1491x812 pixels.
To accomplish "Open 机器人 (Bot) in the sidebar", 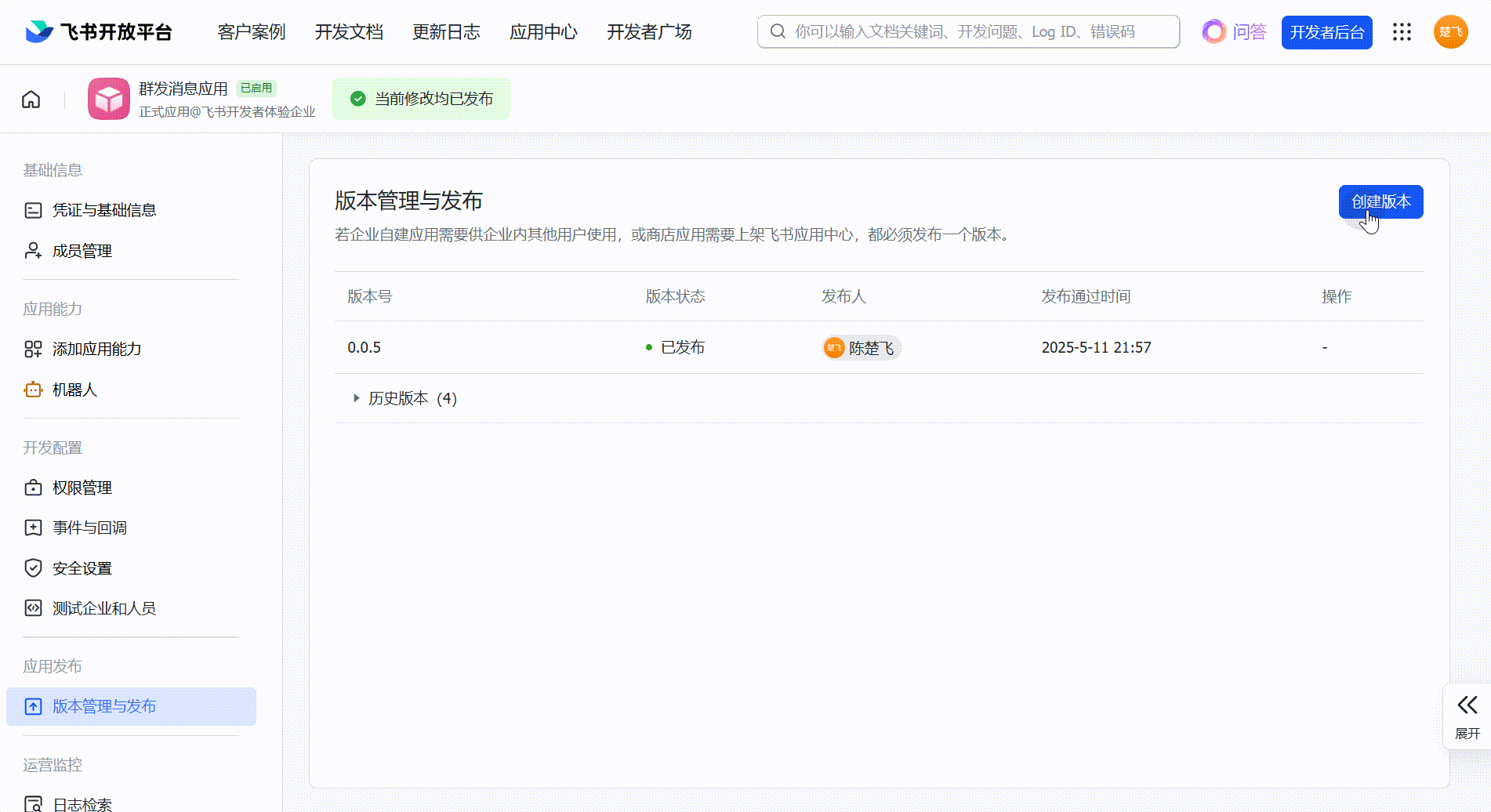I will point(74,390).
